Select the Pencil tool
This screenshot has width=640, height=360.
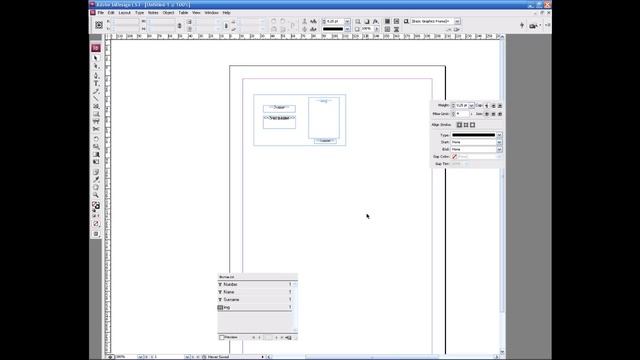96,91
